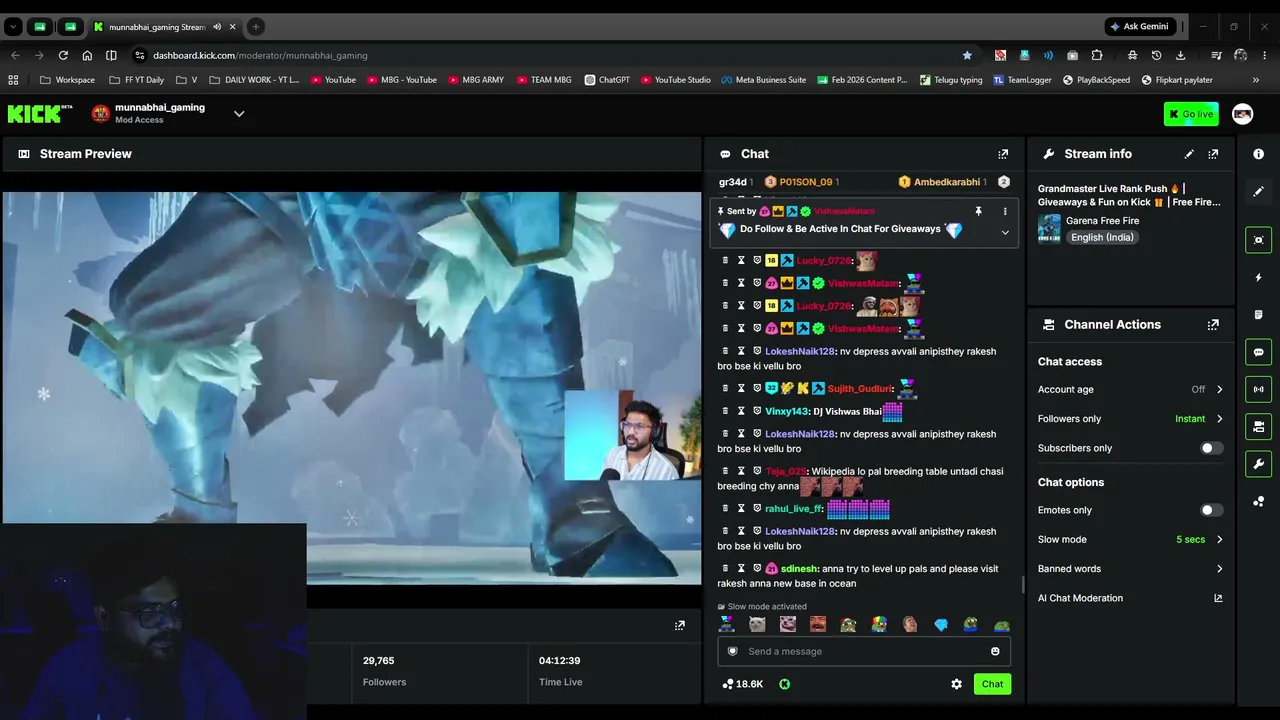Screen dimensions: 1280x720
Task: Select the Garena Free Fire category thumbnail
Action: 1049,229
